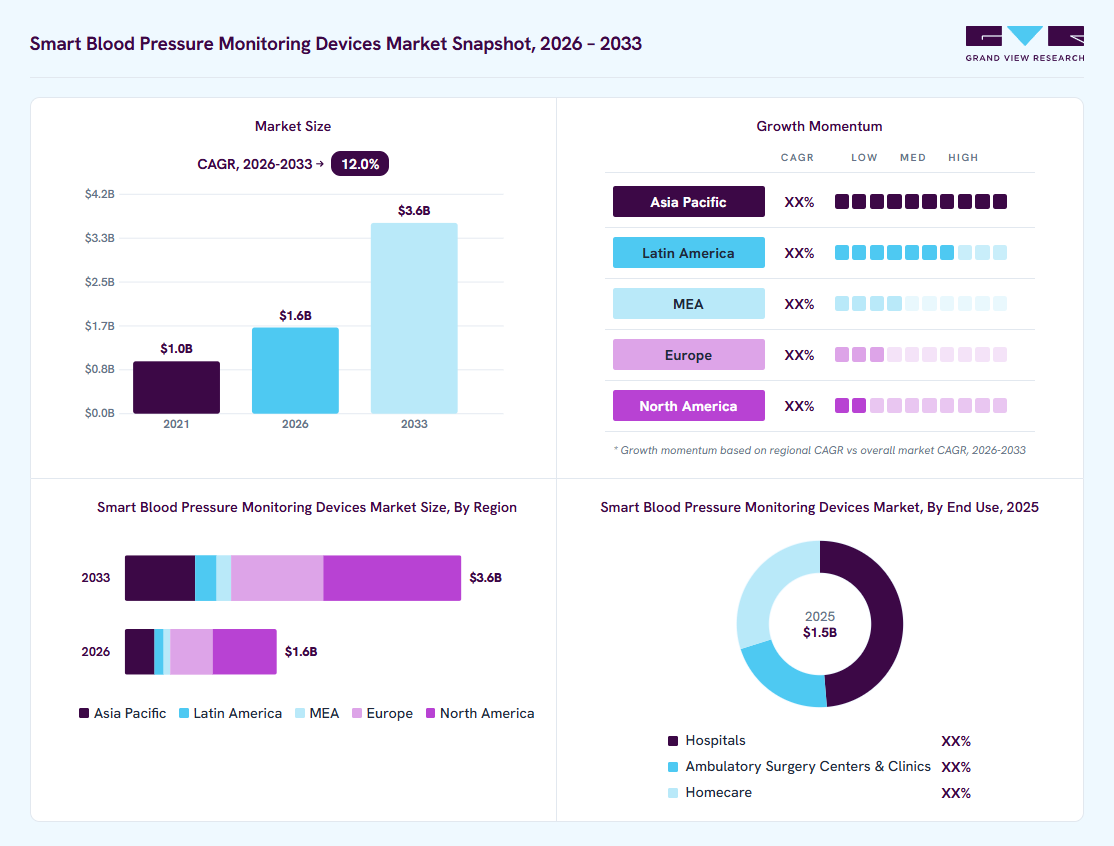Click North America legend swatch under region chart
Viewport: 1114px width, 846px height.
(431, 713)
